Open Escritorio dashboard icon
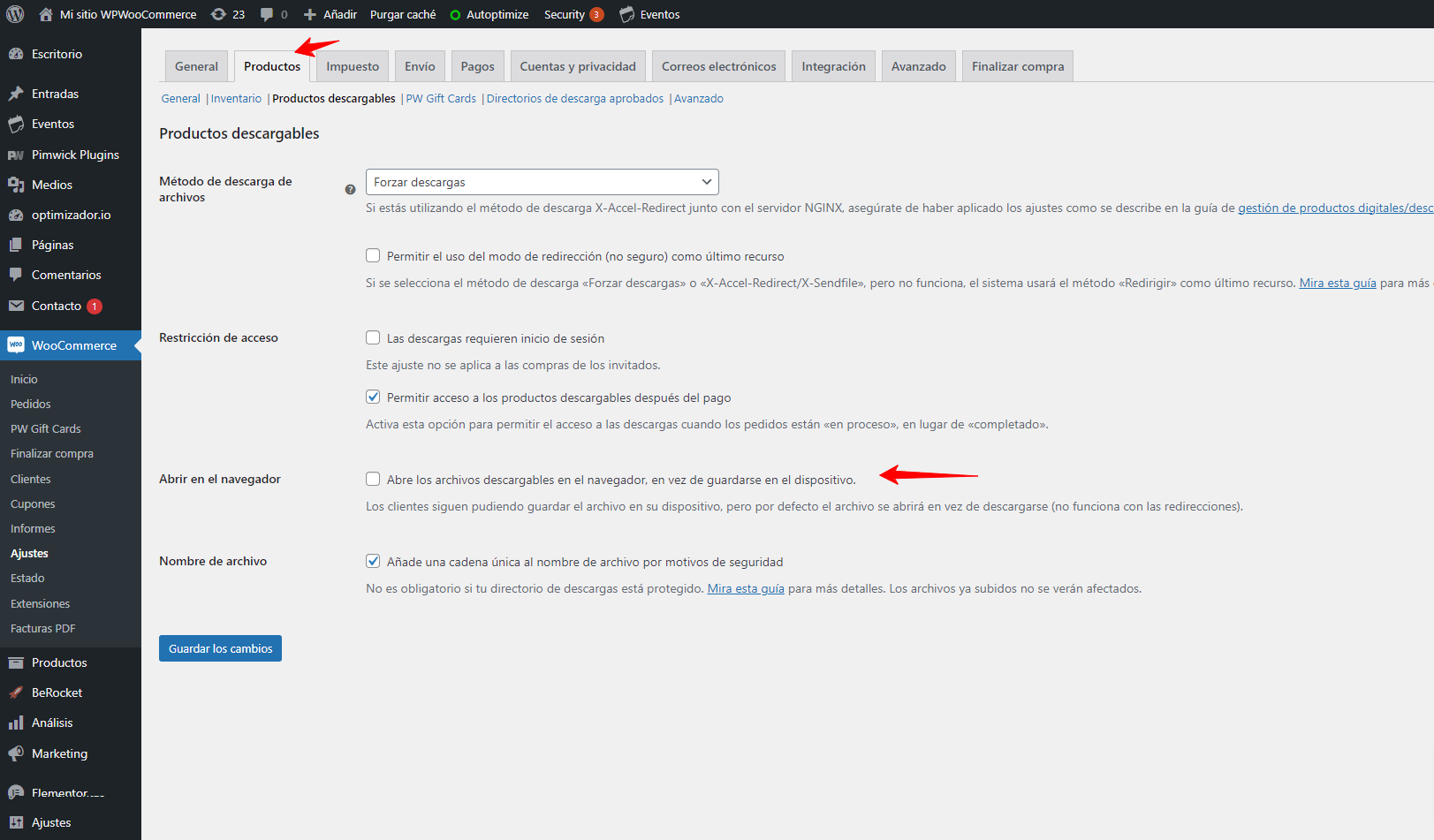Viewport: 1434px width, 840px height. (x=16, y=54)
